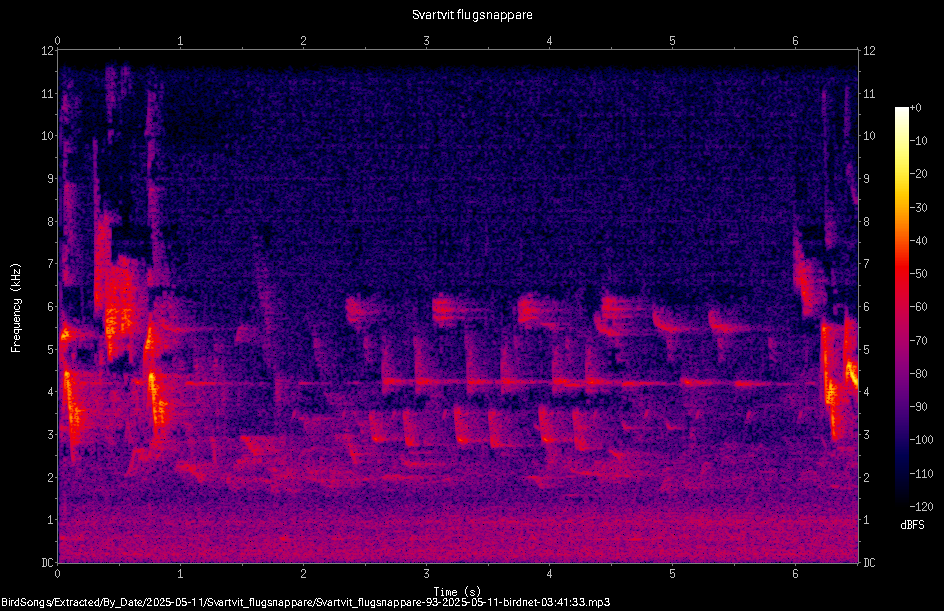This screenshot has height=611, width=944.
Task: Click the -90 purple section of the colorbar
Action: click(901, 407)
